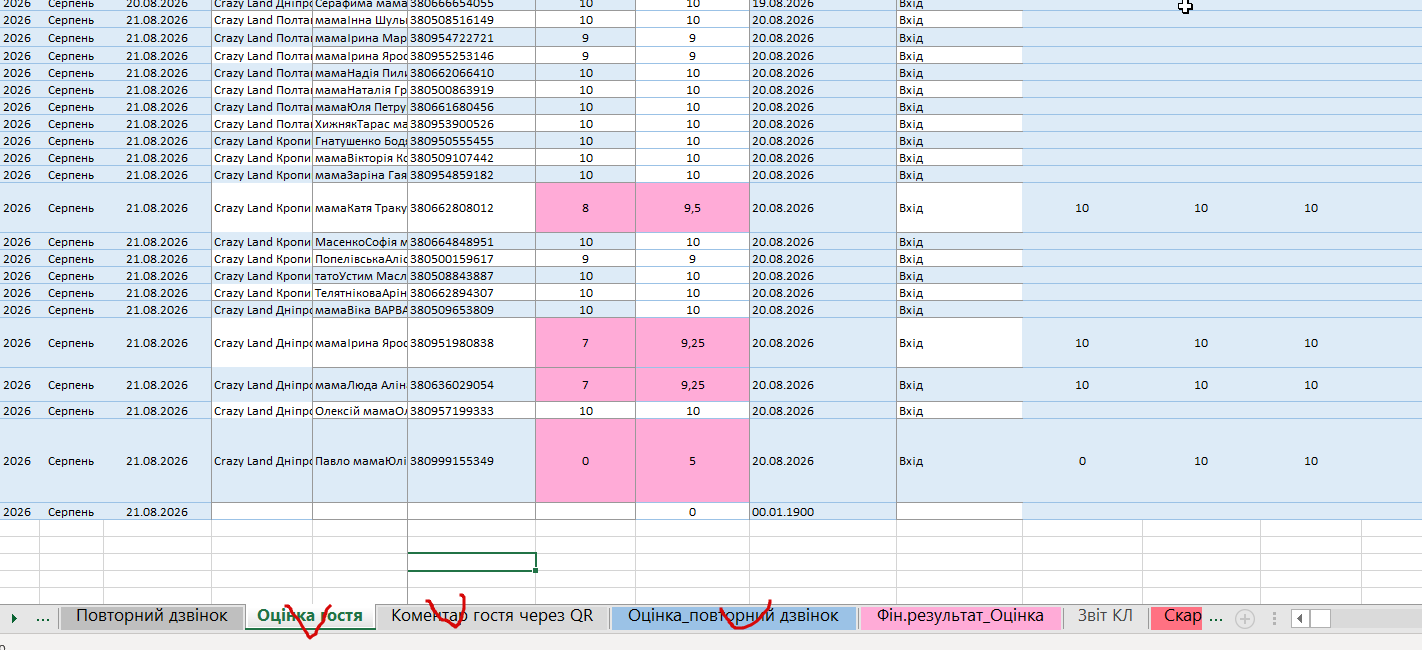Screen dimensions: 1422x650
Task: Click phone number 380661680456
Action: 471,107
